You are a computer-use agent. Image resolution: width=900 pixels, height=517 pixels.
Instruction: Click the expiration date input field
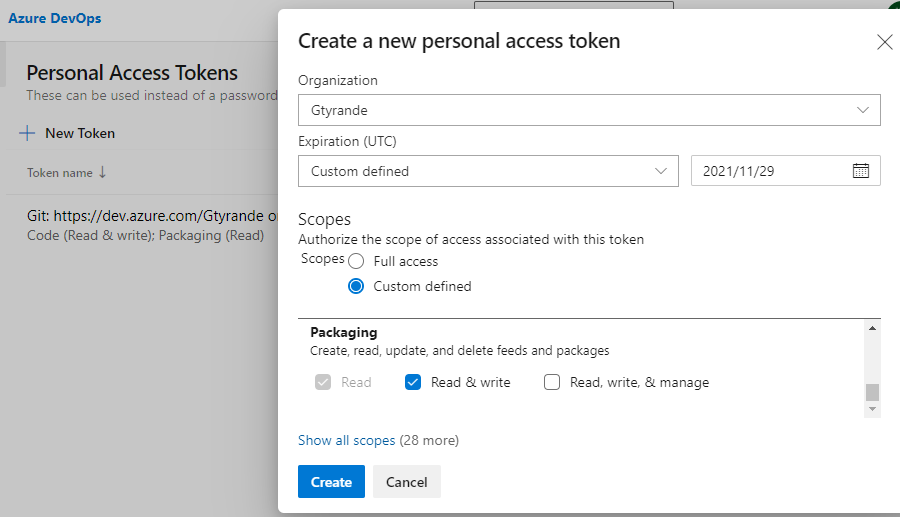(768, 171)
